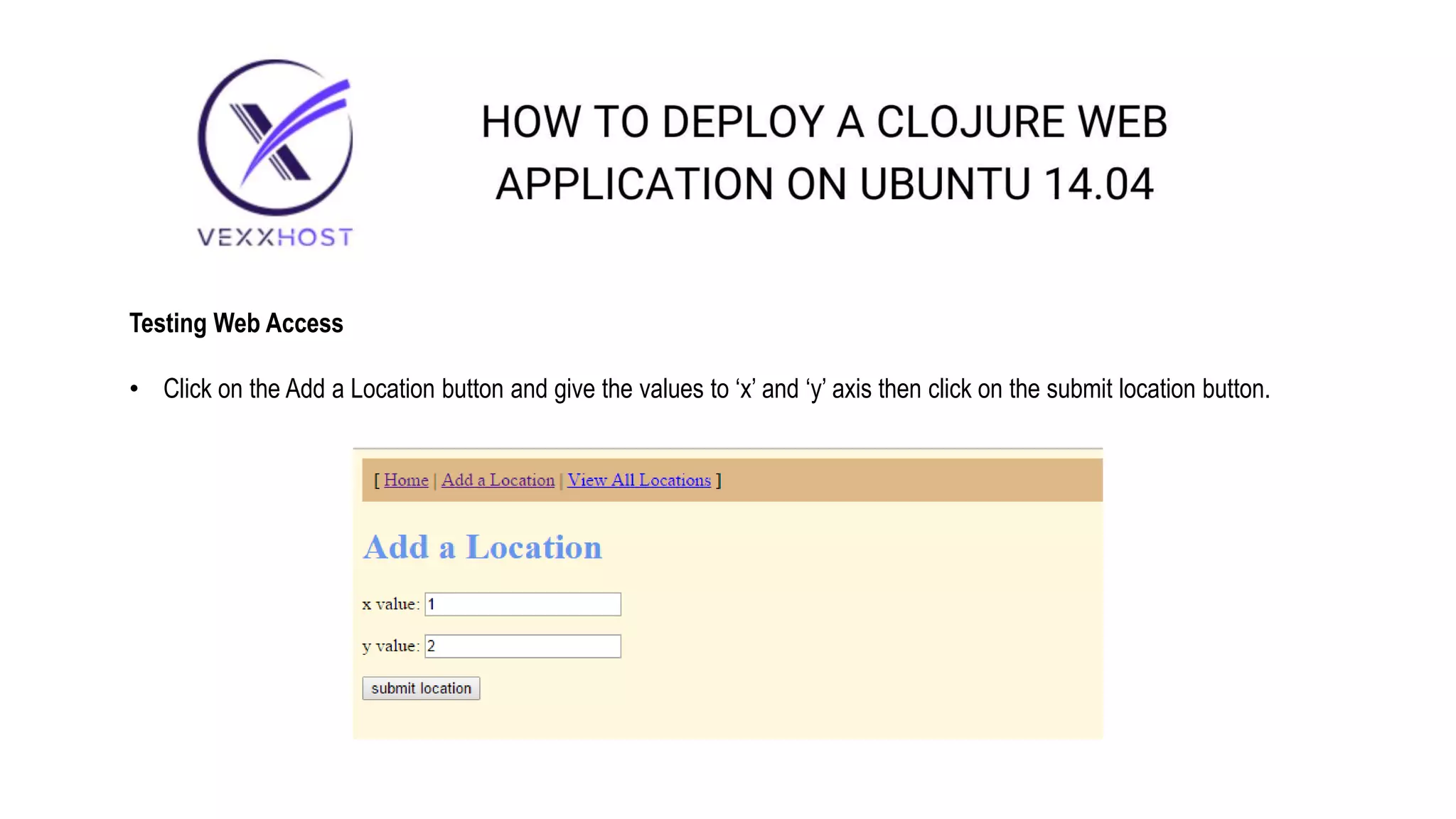1456x819 pixels.
Task: Select the 'y value:' label
Action: click(x=390, y=646)
